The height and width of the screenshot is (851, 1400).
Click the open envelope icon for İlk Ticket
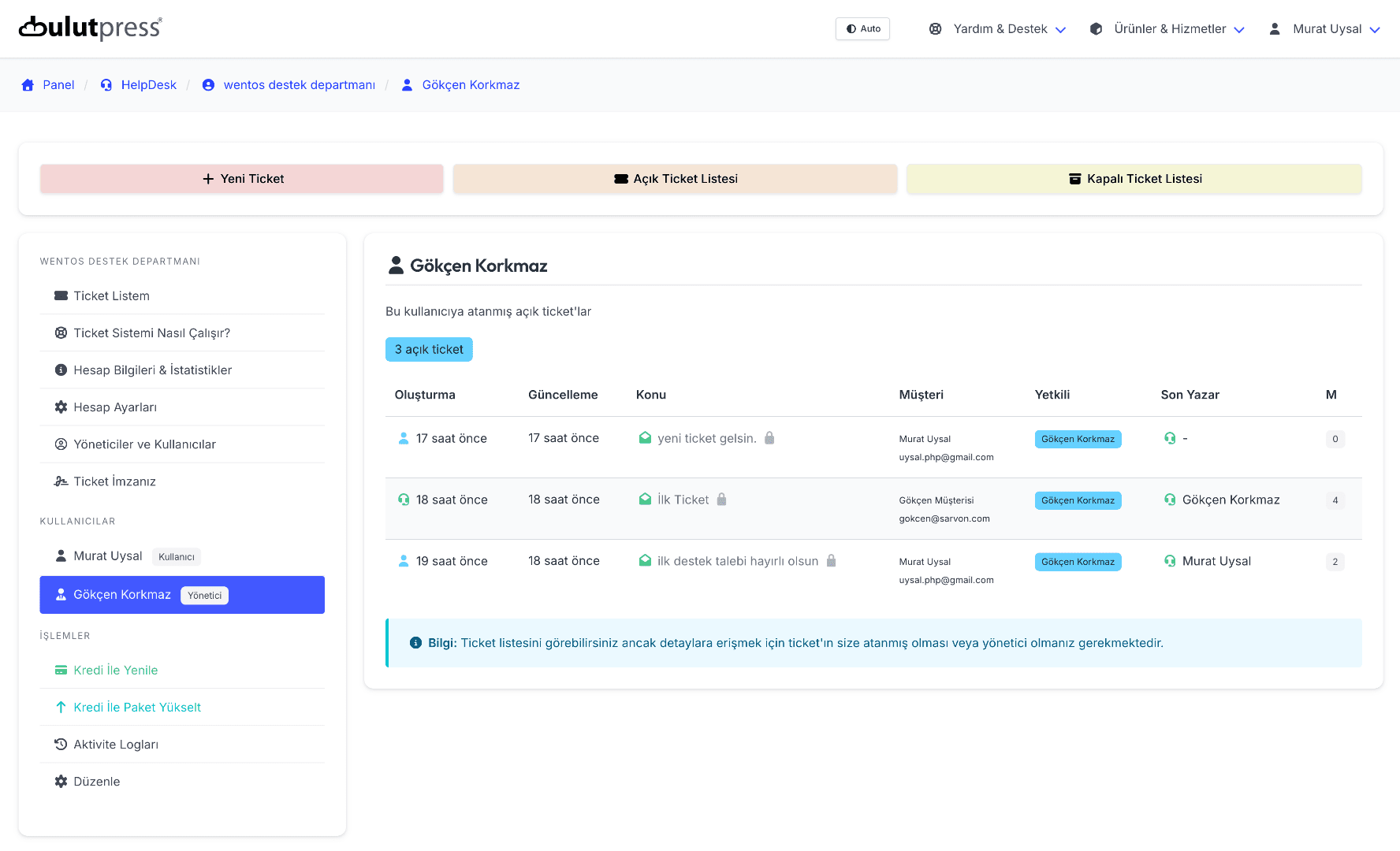click(645, 500)
